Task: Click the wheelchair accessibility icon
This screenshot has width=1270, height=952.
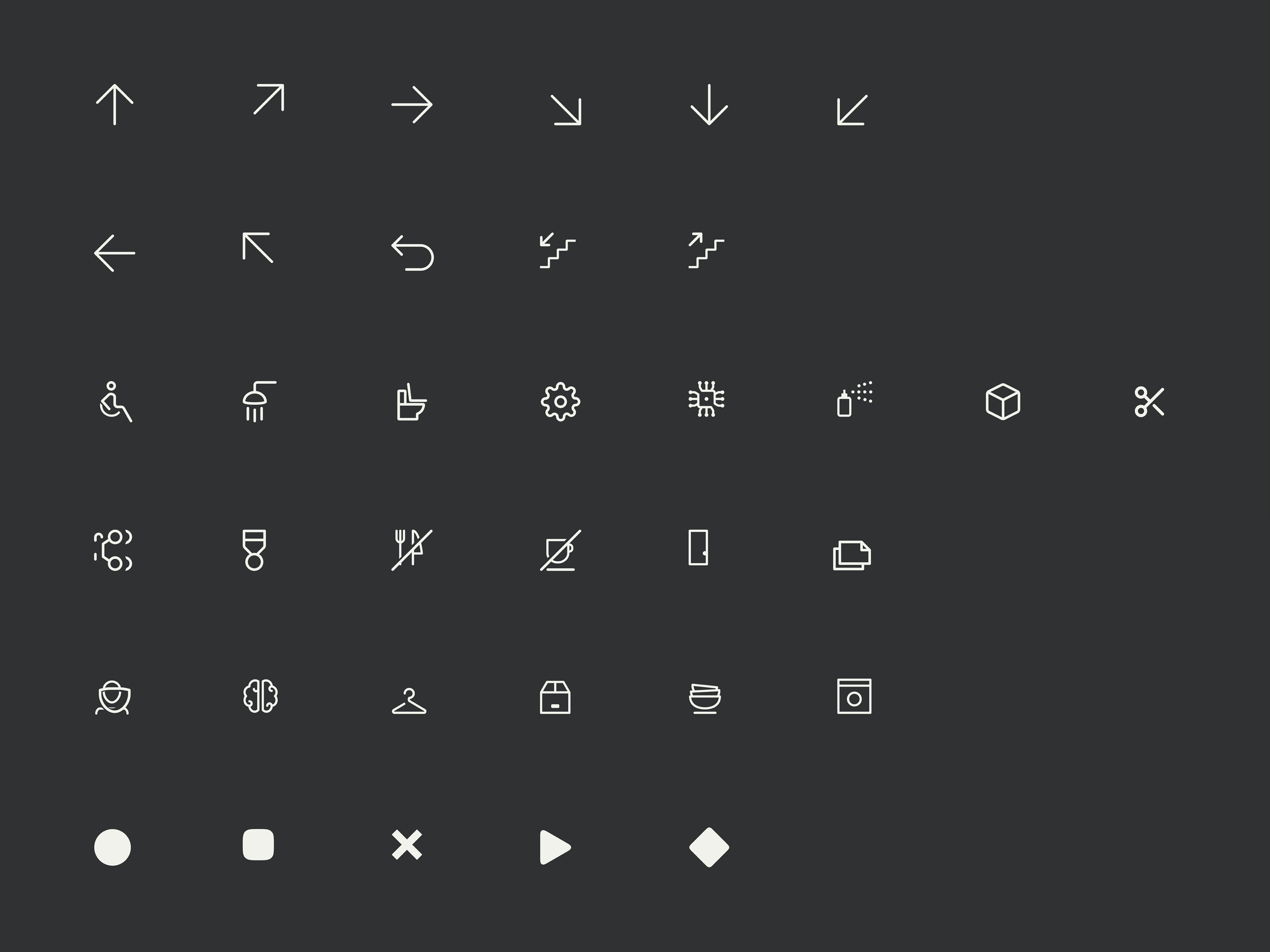Action: [115, 402]
